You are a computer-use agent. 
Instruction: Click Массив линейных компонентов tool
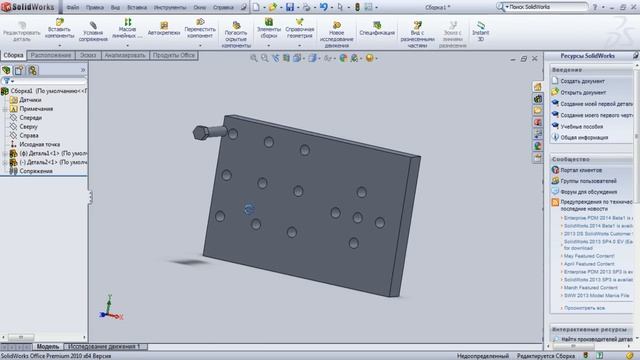(x=127, y=28)
